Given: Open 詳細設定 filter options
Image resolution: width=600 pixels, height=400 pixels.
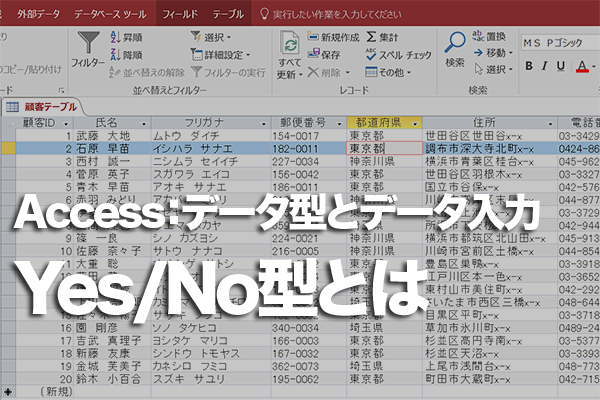Looking at the screenshot, I should pyautogui.click(x=220, y=55).
